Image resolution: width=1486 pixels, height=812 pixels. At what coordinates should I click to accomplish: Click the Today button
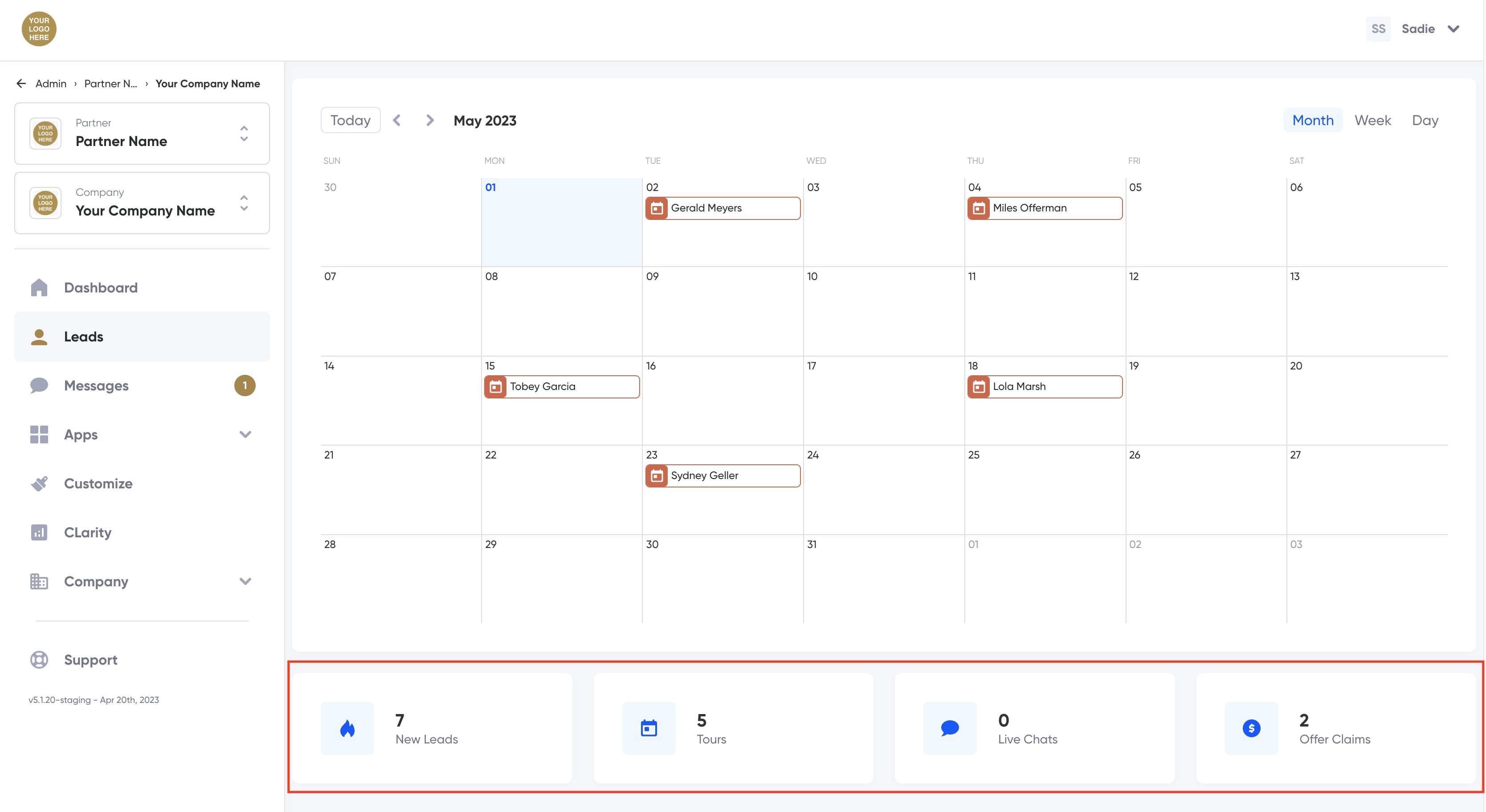(350, 120)
